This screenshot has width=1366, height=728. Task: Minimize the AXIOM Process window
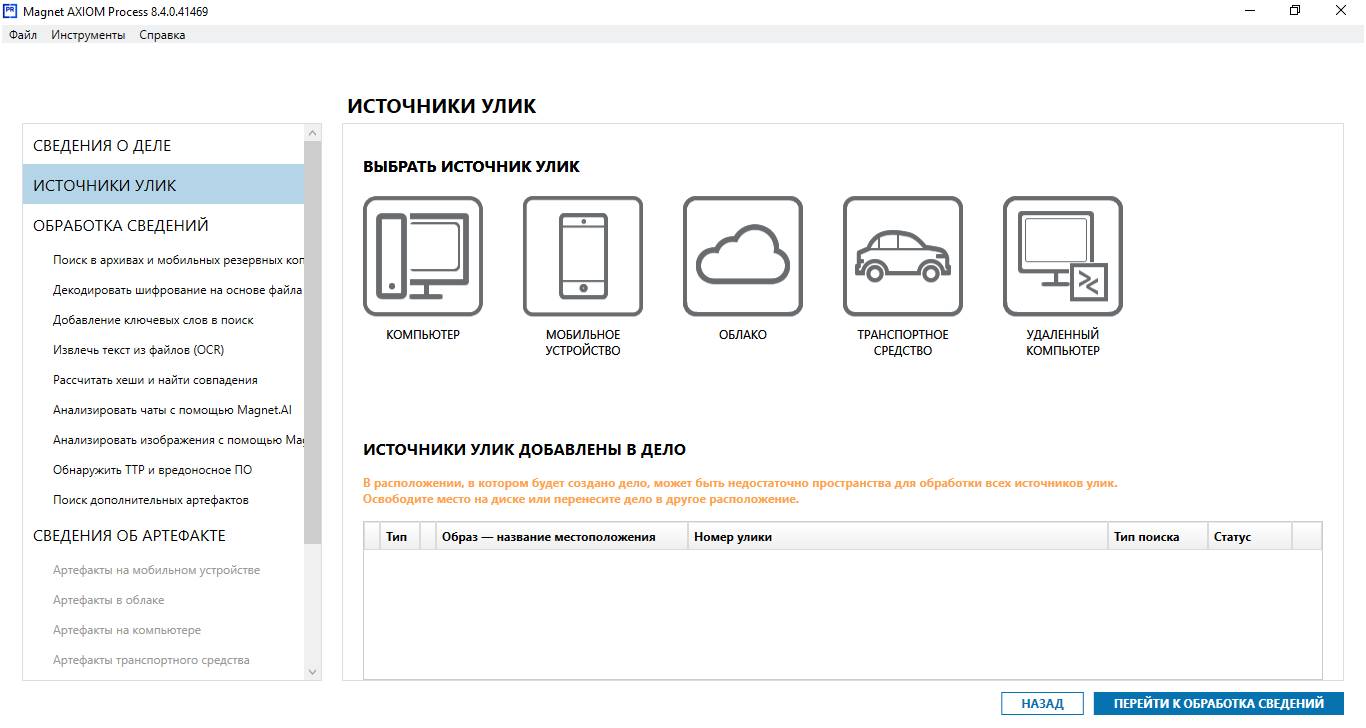coord(1250,11)
